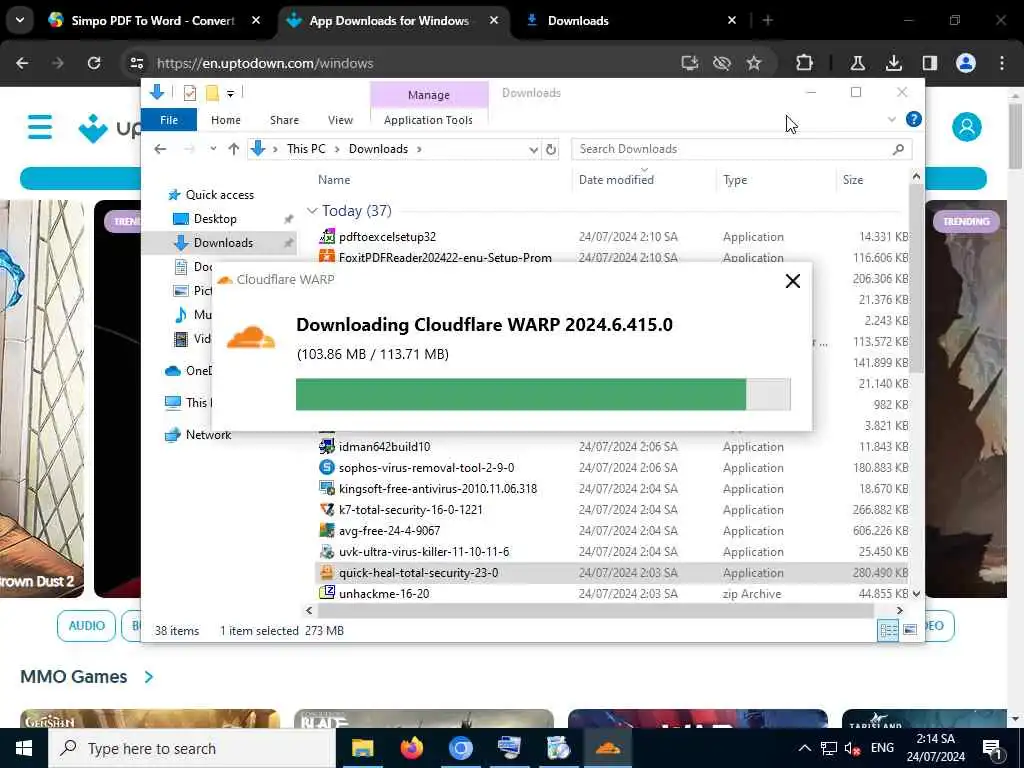The height and width of the screenshot is (768, 1024).
Task: Select the pdftoexcelsetup32 file
Action: [387, 237]
